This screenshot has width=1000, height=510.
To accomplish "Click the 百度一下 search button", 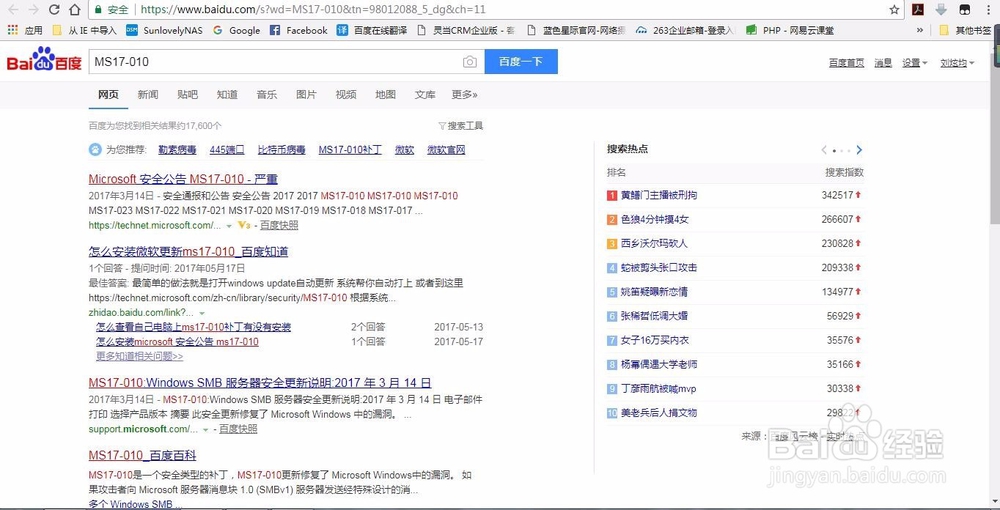I will [x=521, y=62].
